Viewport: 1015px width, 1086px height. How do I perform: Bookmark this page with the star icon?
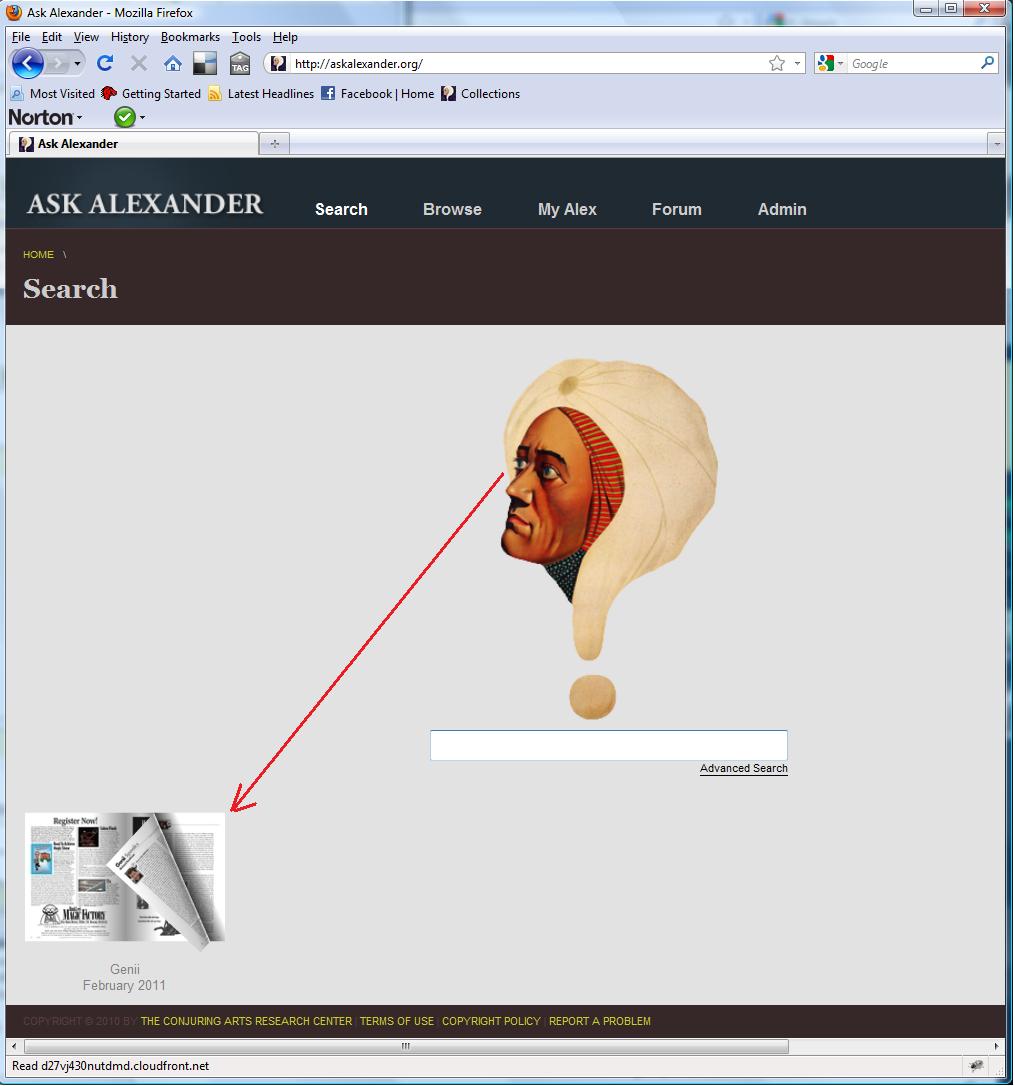click(x=777, y=64)
